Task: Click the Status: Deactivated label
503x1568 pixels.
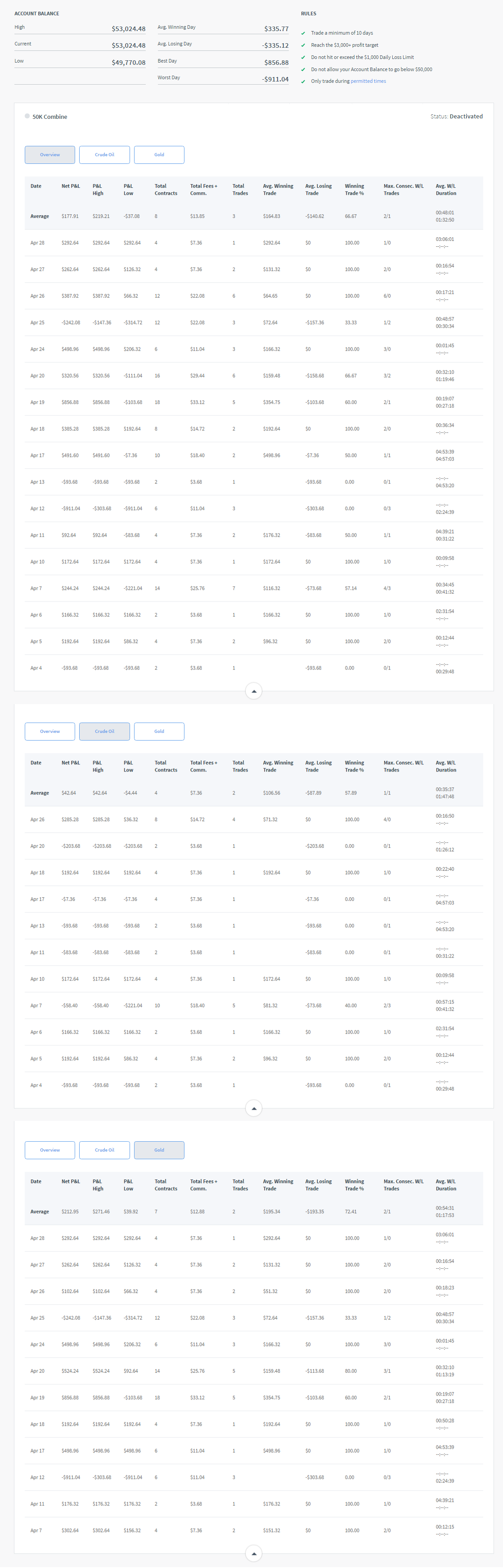Action: pos(456,116)
